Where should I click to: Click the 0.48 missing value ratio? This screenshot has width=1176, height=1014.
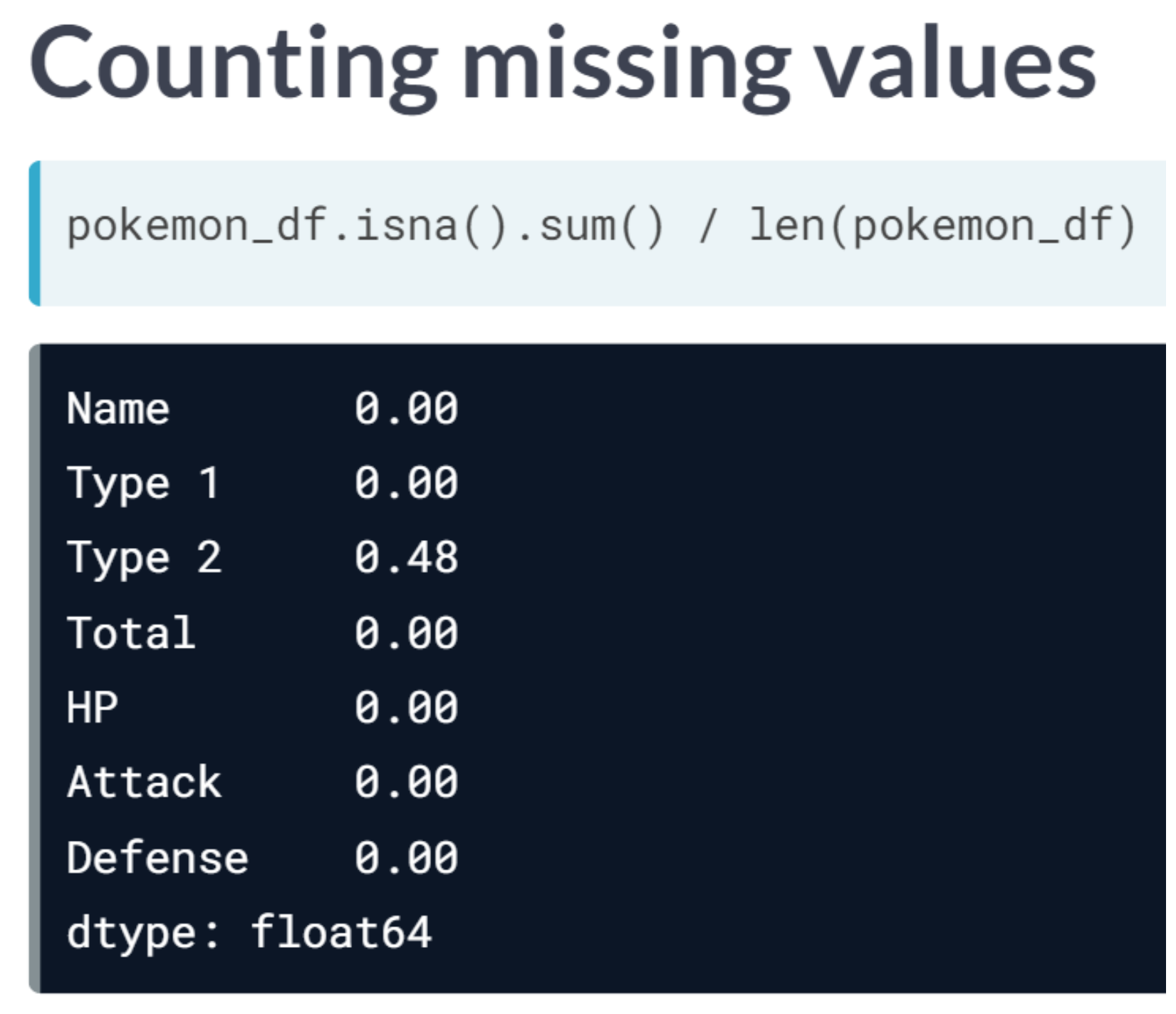[x=406, y=558]
